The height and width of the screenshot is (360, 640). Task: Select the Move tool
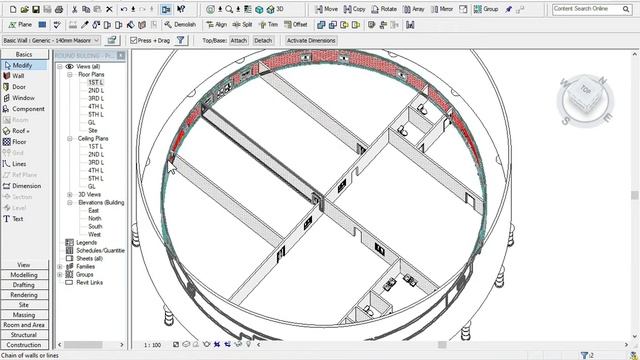[326, 9]
